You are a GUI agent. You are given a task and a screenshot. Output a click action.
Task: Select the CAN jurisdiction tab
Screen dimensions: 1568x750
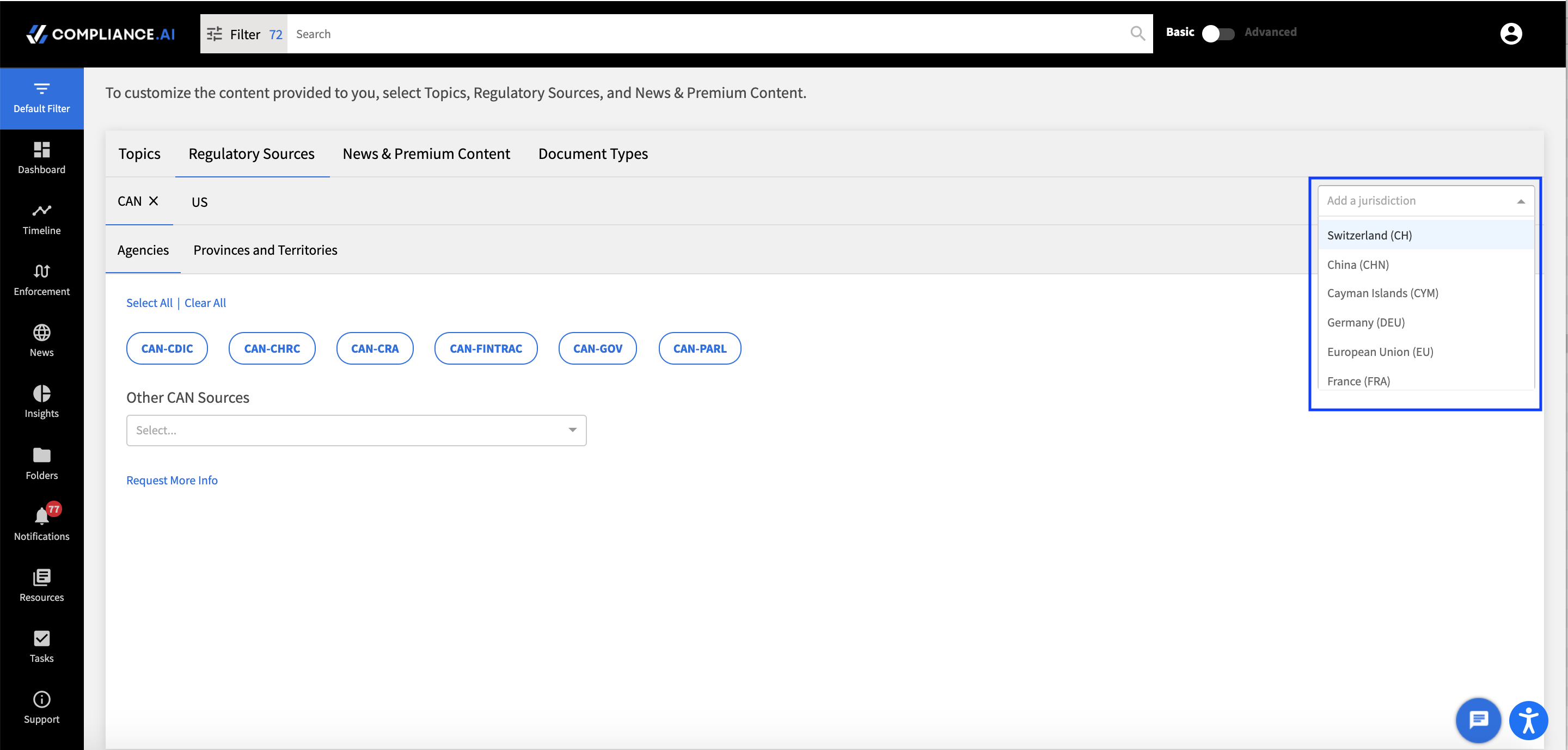click(x=129, y=201)
